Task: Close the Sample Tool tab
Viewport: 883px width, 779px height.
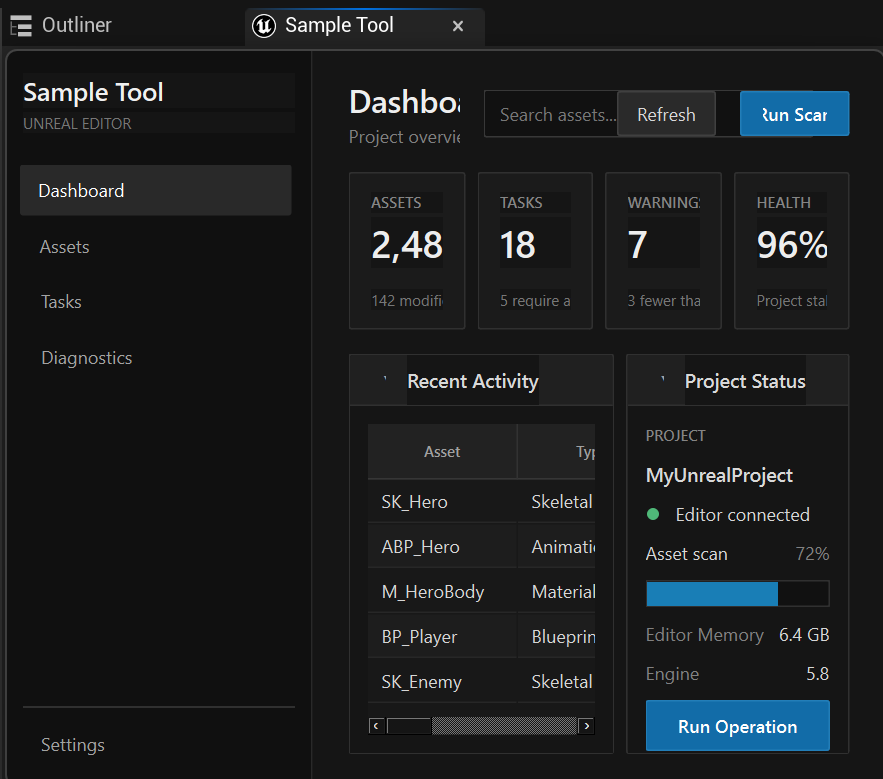Action: 458,26
